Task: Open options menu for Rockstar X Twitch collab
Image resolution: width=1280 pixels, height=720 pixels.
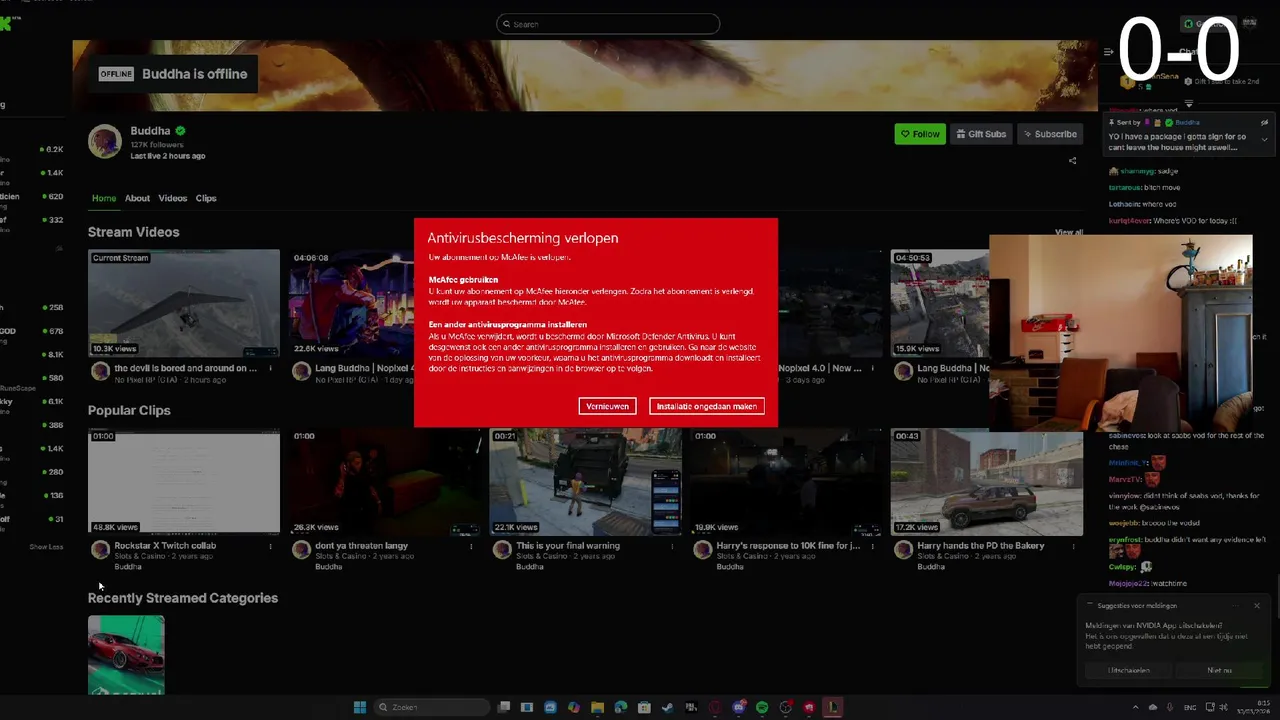Action: pyautogui.click(x=270, y=547)
